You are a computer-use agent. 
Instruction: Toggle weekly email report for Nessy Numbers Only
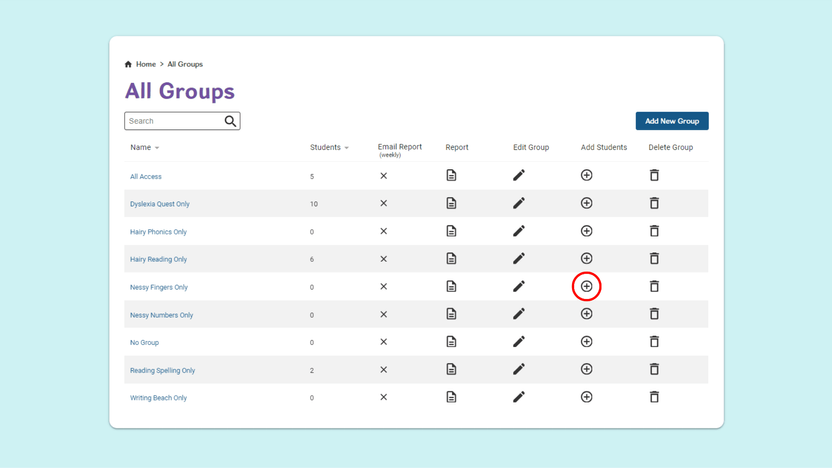click(384, 315)
